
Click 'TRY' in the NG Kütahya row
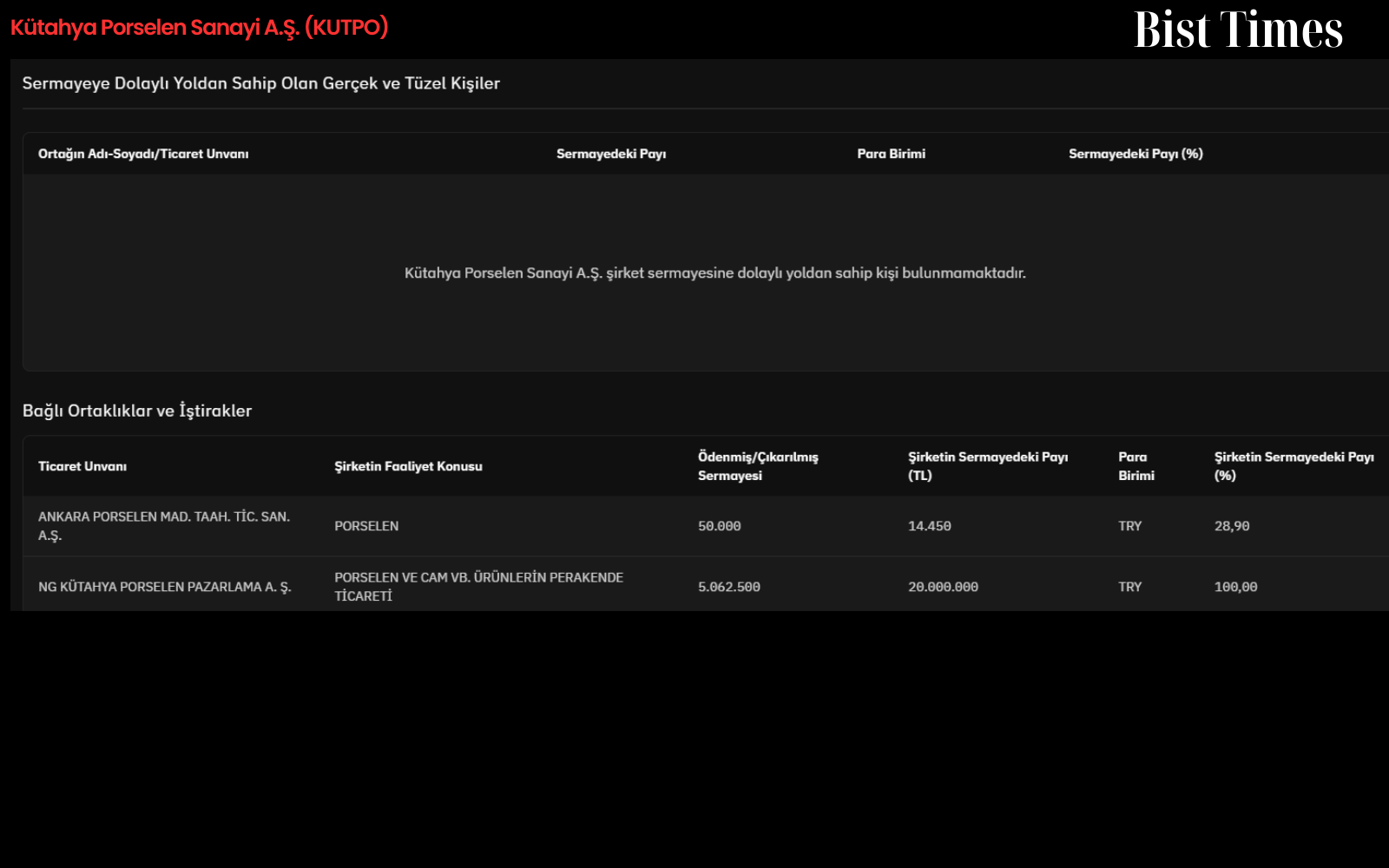[1130, 587]
